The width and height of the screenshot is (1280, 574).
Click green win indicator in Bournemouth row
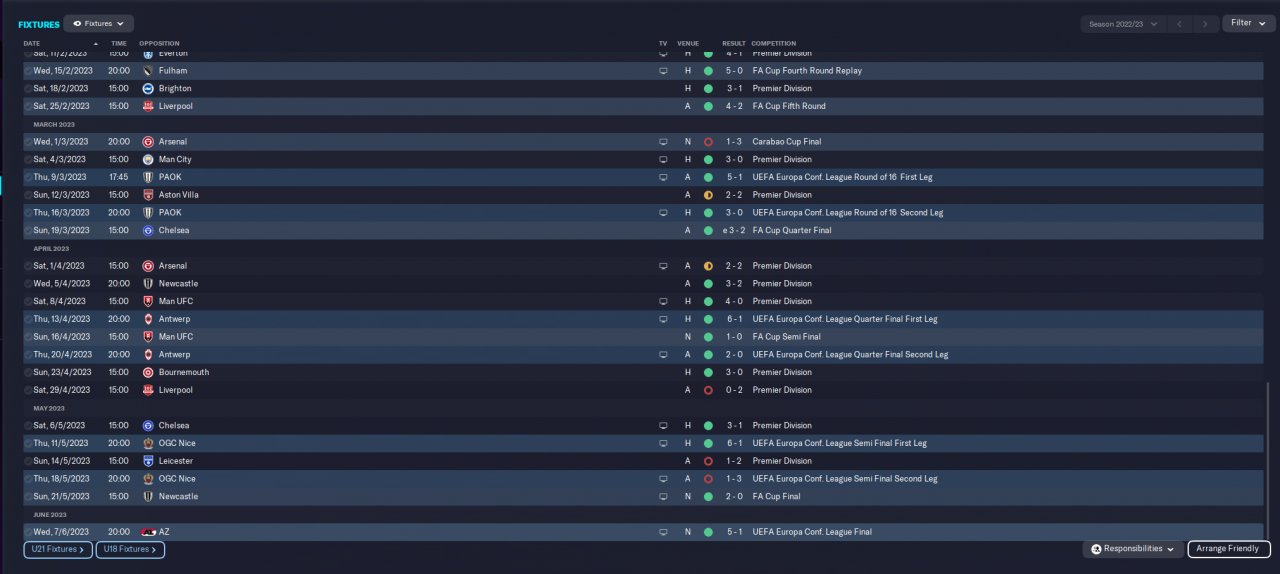[708, 372]
